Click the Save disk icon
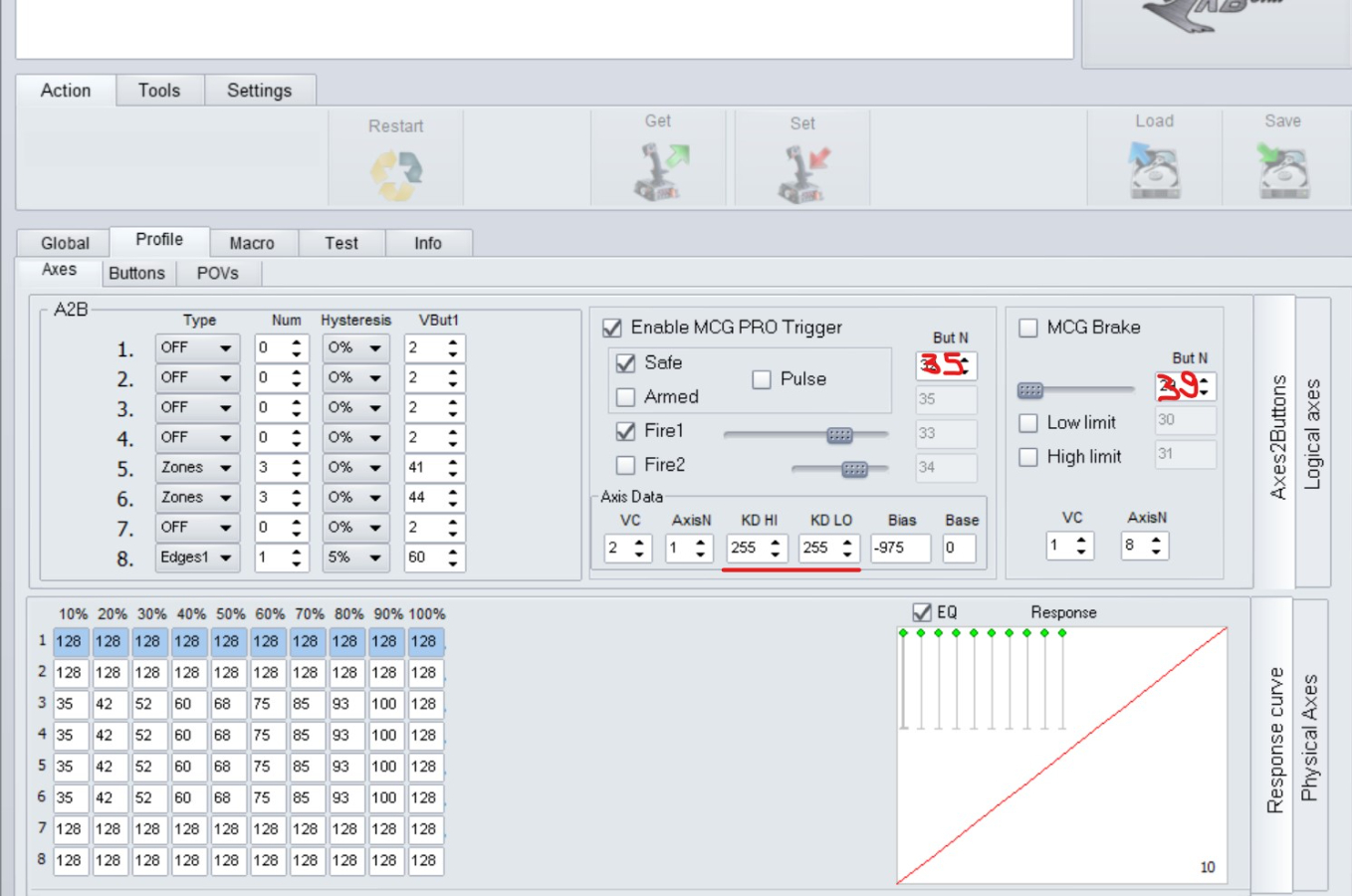Image resolution: width=1352 pixels, height=896 pixels. coord(1282,168)
